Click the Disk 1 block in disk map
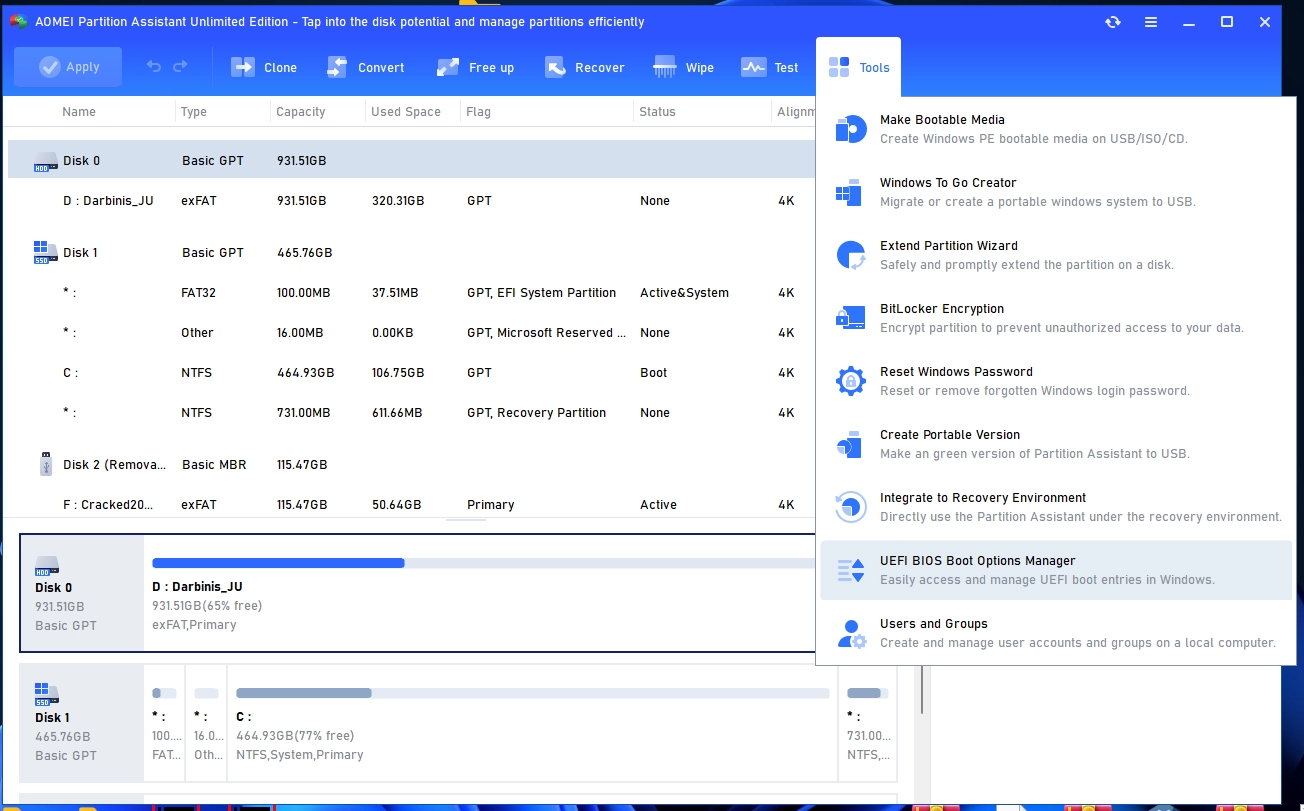This screenshot has width=1304, height=811. 82,723
